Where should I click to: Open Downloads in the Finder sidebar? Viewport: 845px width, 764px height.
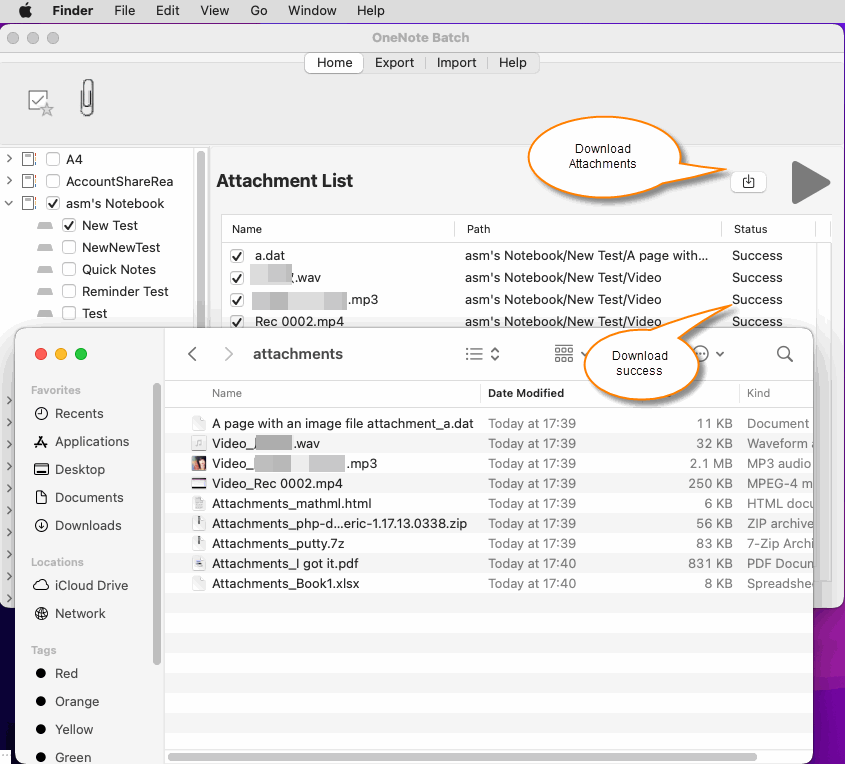click(78, 525)
